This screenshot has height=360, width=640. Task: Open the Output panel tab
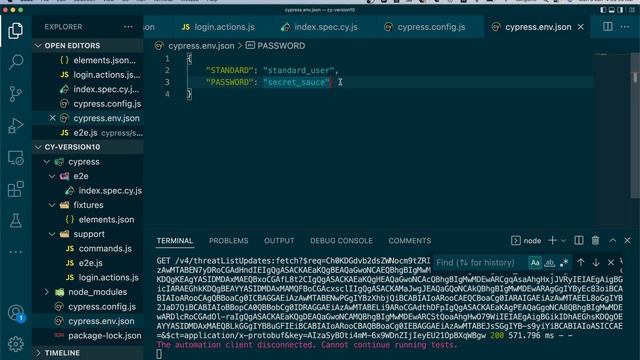point(279,241)
